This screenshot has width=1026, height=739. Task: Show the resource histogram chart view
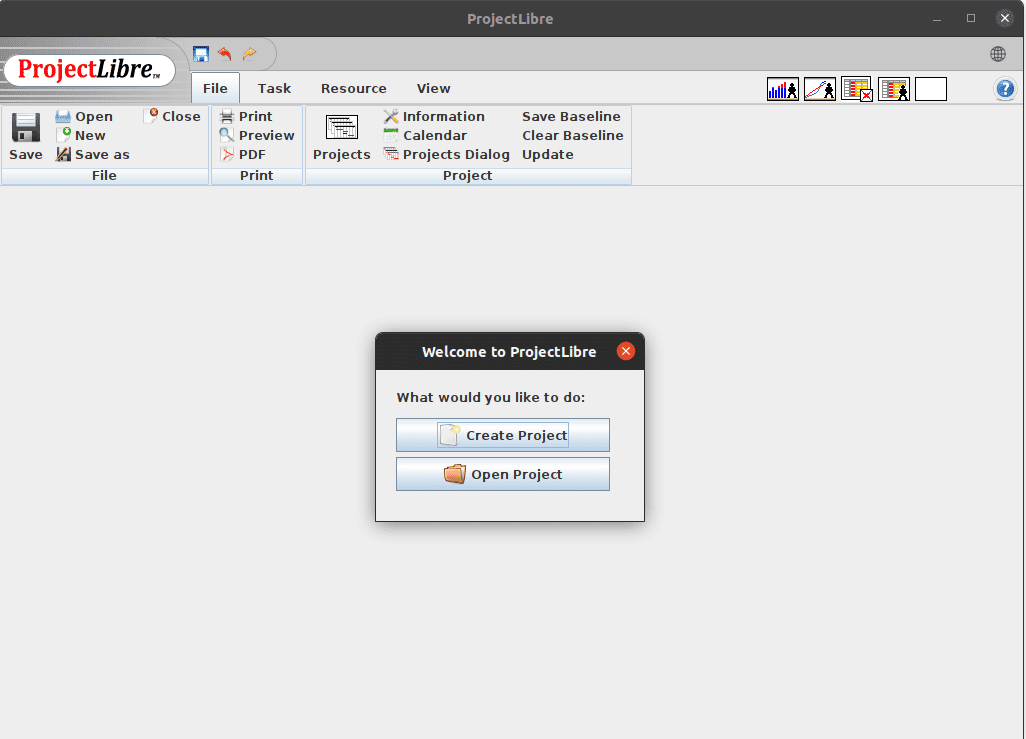[783, 89]
